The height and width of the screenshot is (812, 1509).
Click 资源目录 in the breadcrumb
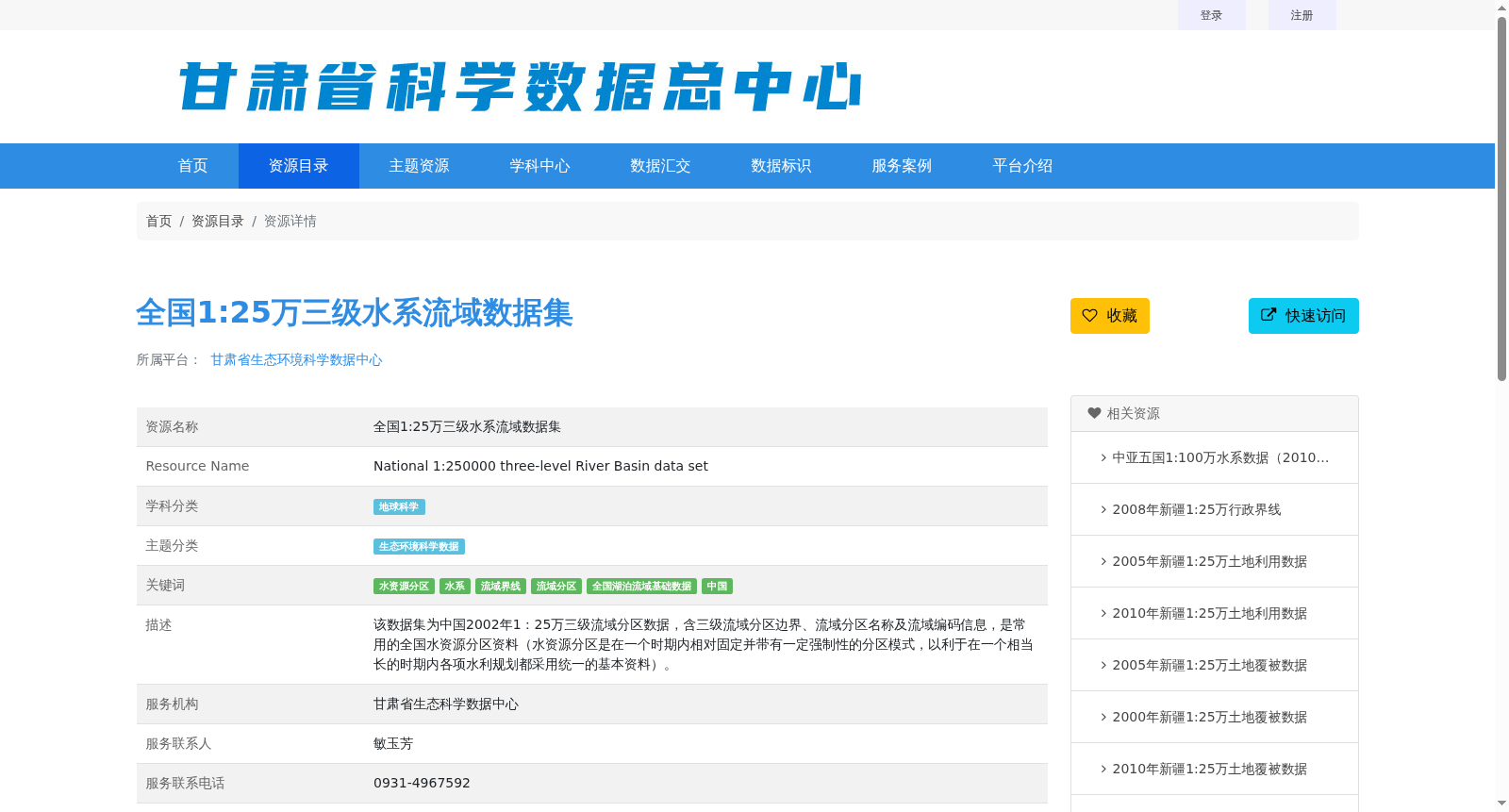218,222
